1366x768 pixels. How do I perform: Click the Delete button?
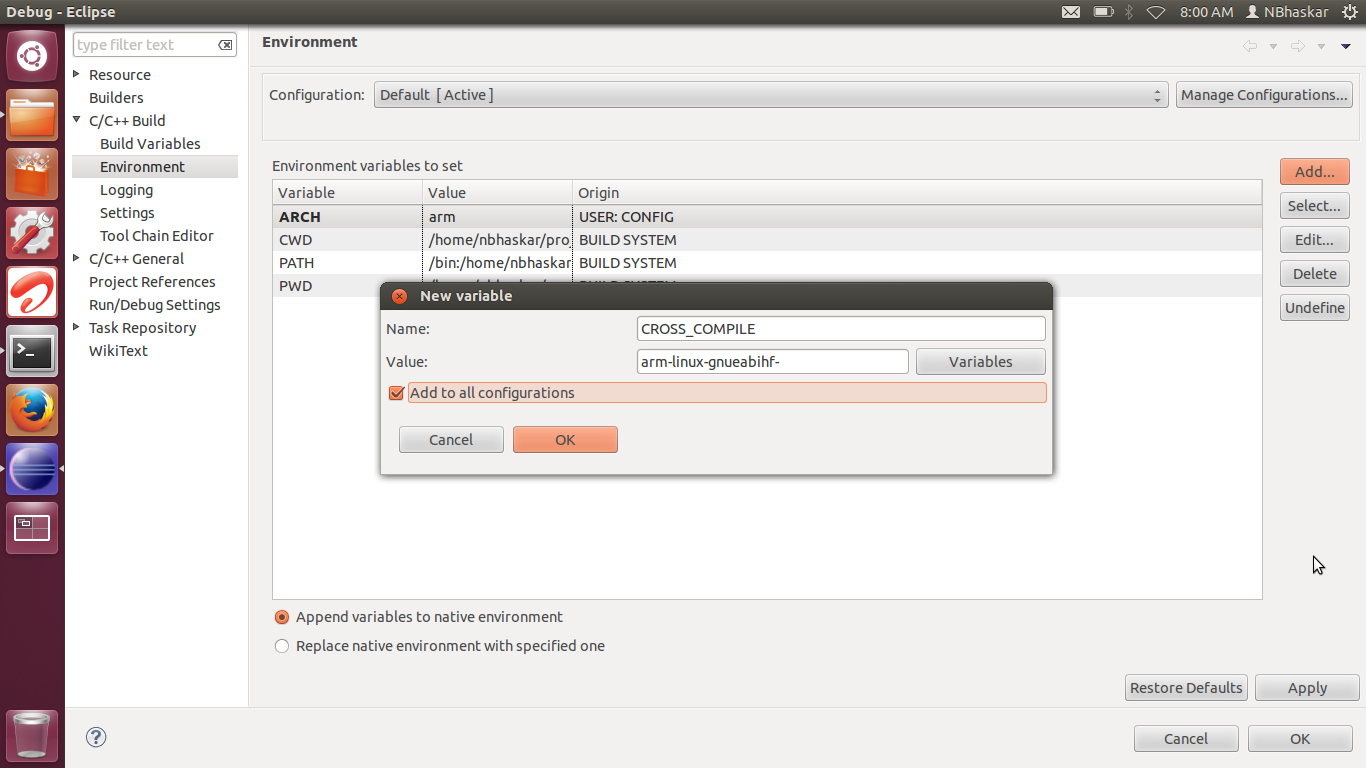pyautogui.click(x=1315, y=274)
